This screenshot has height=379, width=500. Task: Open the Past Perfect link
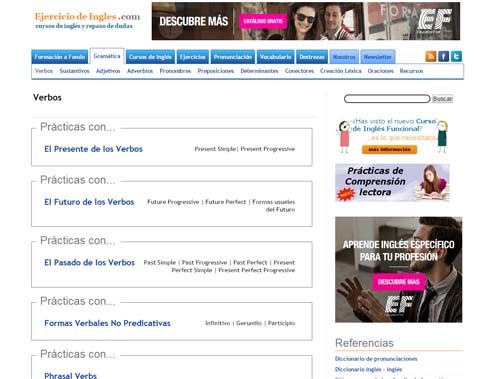[250, 263]
